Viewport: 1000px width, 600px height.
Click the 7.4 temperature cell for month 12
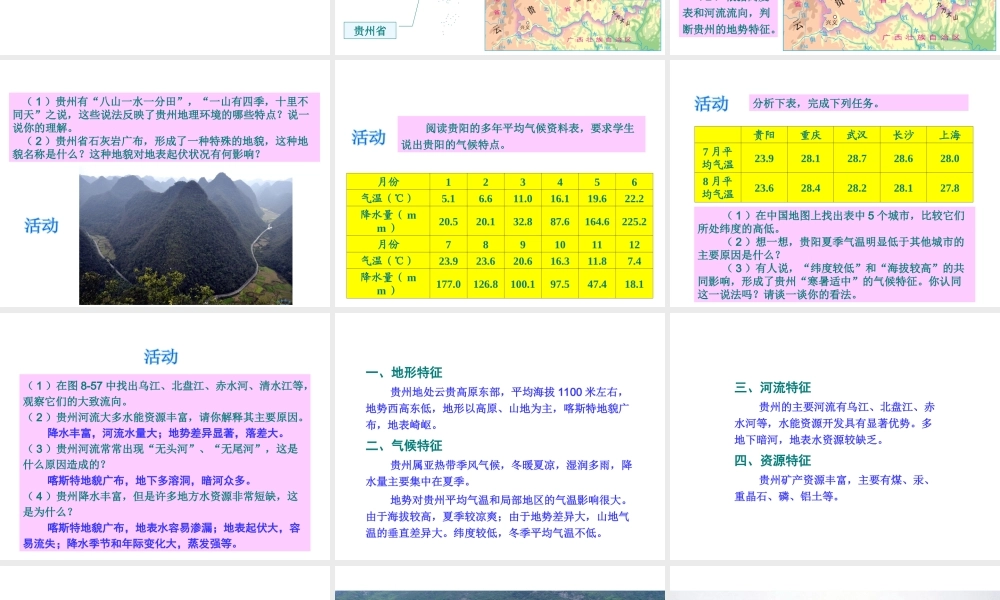click(634, 261)
